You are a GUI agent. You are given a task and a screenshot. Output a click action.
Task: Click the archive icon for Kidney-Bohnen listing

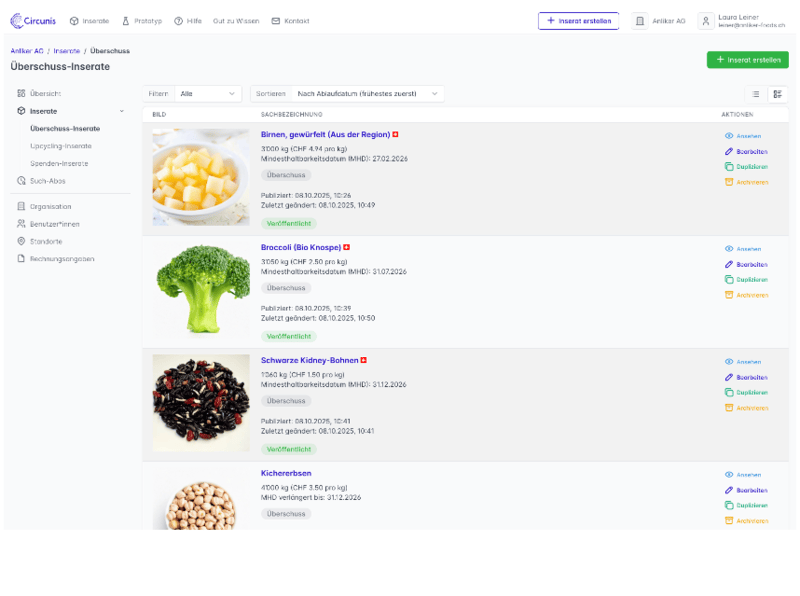tap(729, 408)
